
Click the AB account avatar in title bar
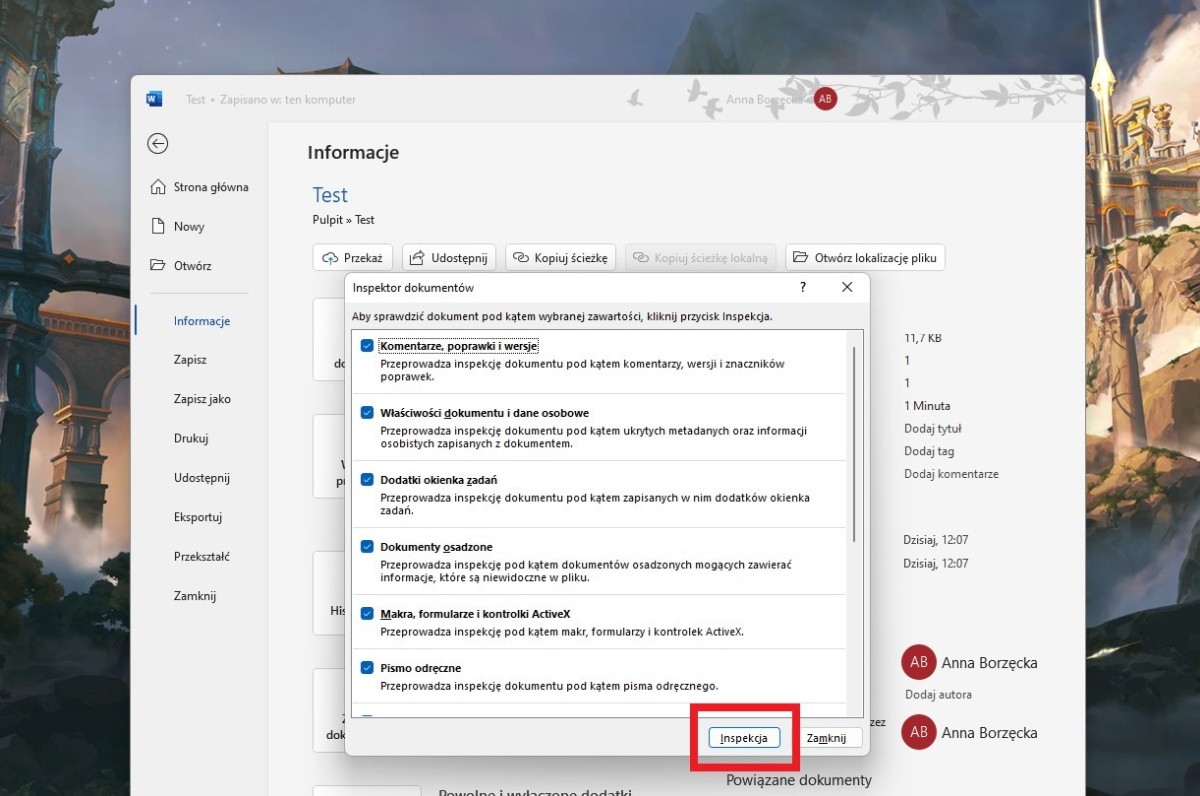coord(825,99)
